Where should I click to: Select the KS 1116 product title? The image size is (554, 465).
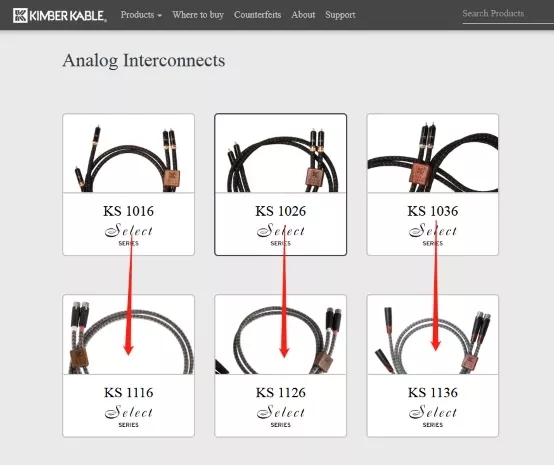[x=129, y=393]
